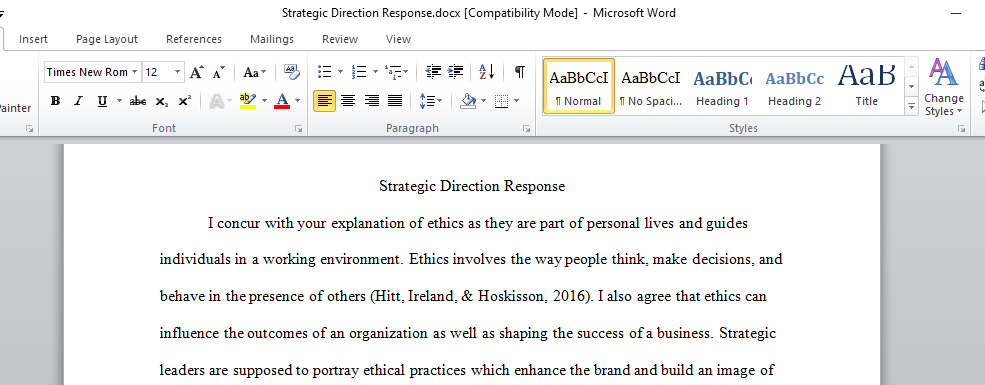Click the Text Effects icon
985x385 pixels.
point(216,101)
